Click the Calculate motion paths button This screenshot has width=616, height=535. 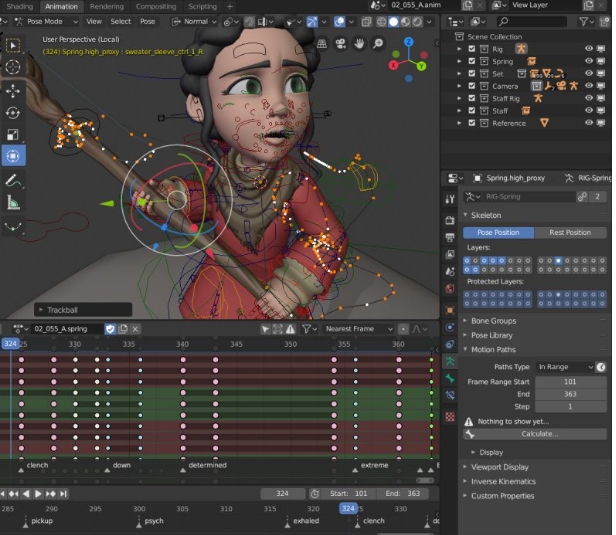click(535, 434)
